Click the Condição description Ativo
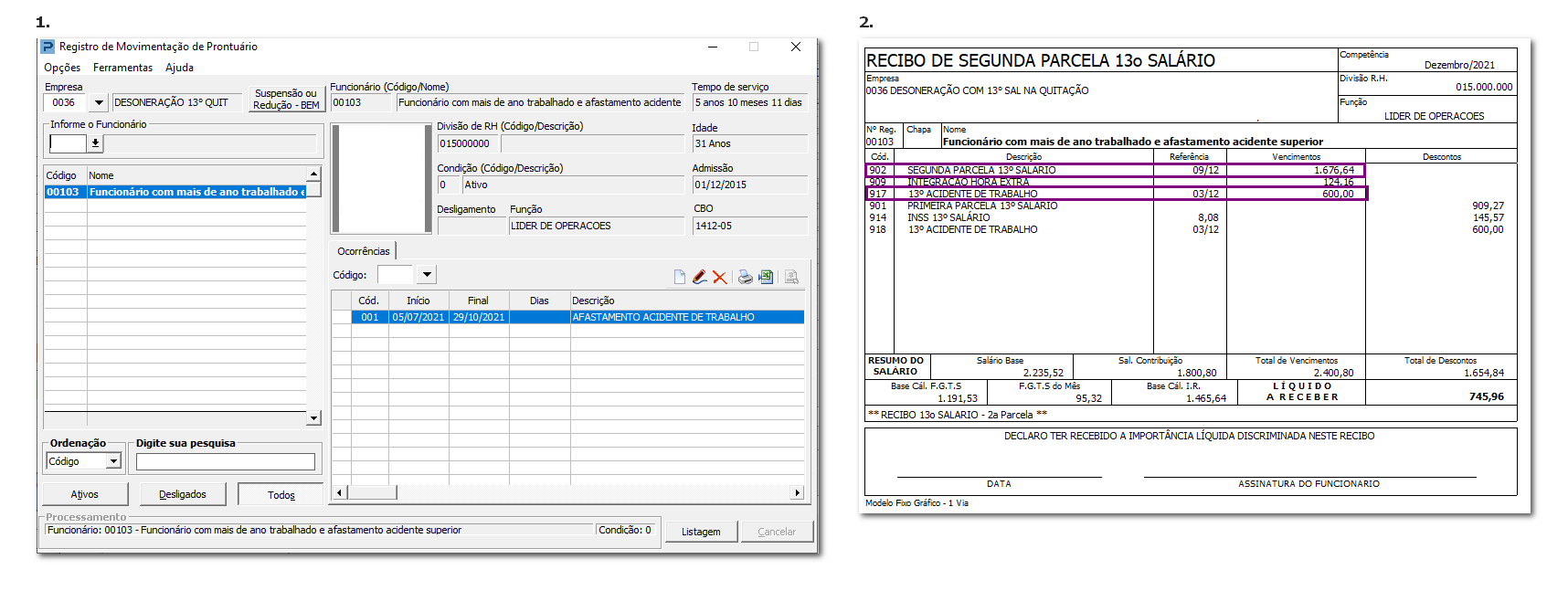 click(x=573, y=185)
